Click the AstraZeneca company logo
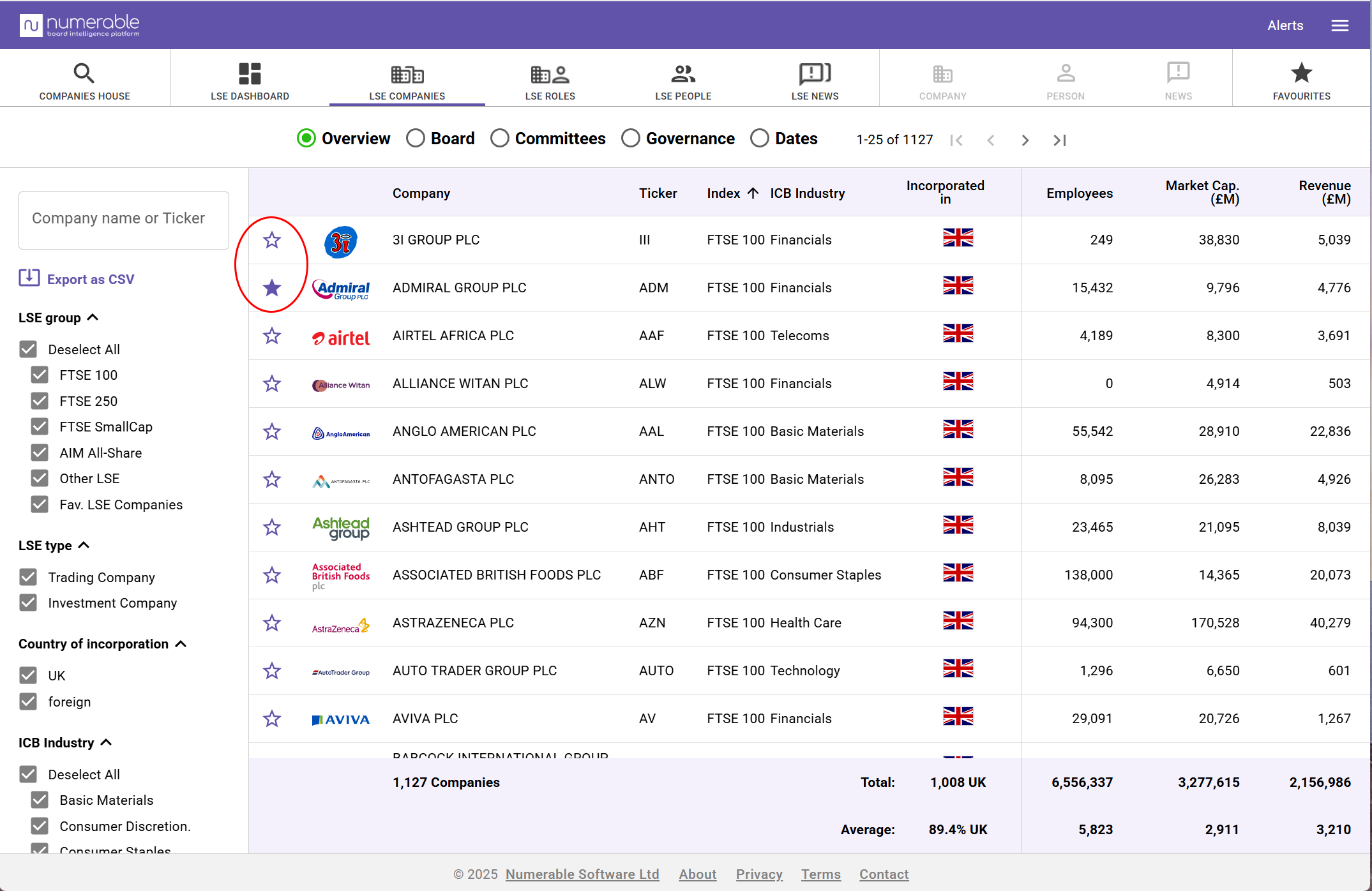The width and height of the screenshot is (1372, 891). [x=340, y=625]
